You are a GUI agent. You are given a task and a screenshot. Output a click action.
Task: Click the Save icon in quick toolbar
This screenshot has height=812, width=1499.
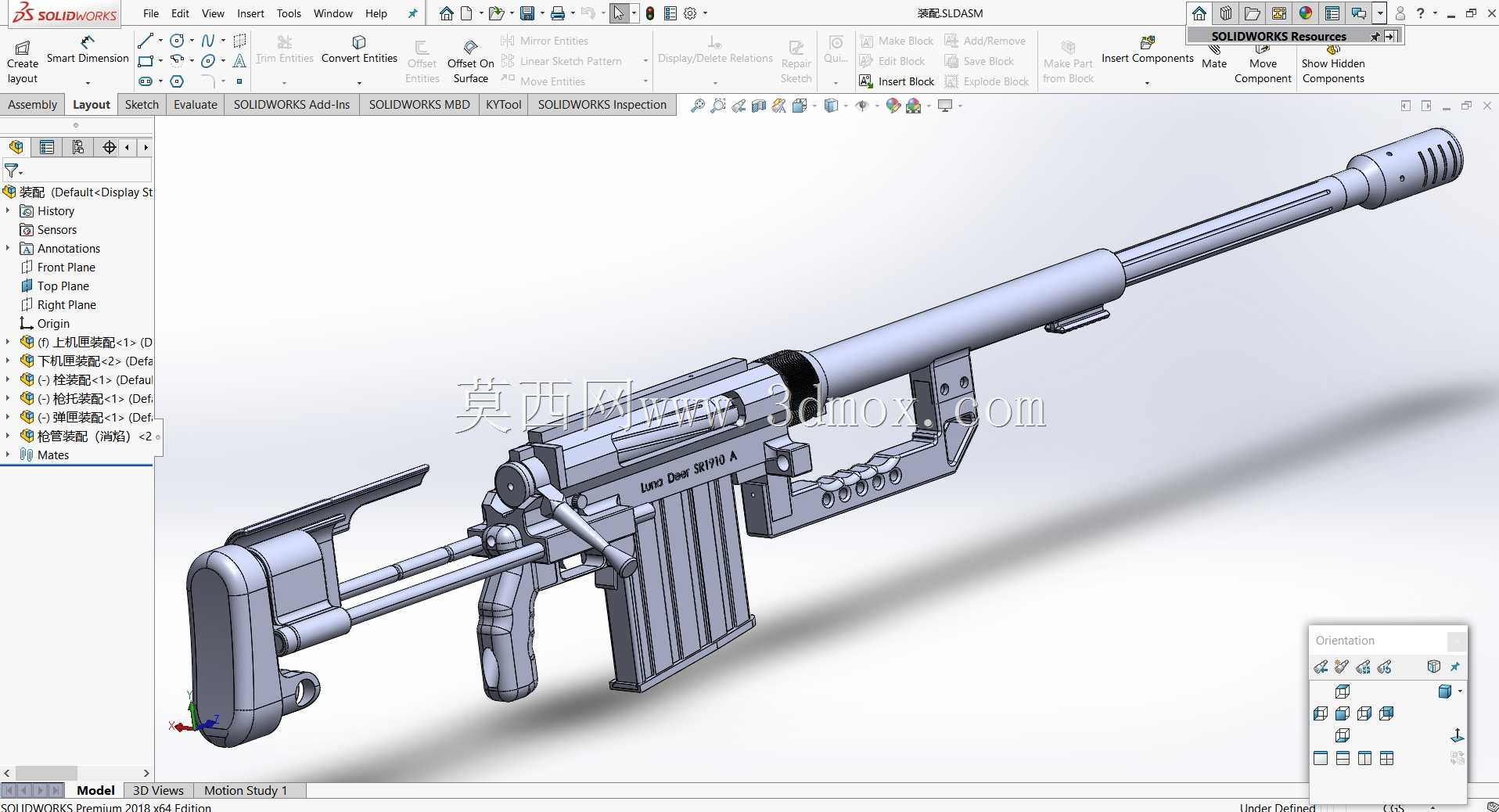coord(527,13)
